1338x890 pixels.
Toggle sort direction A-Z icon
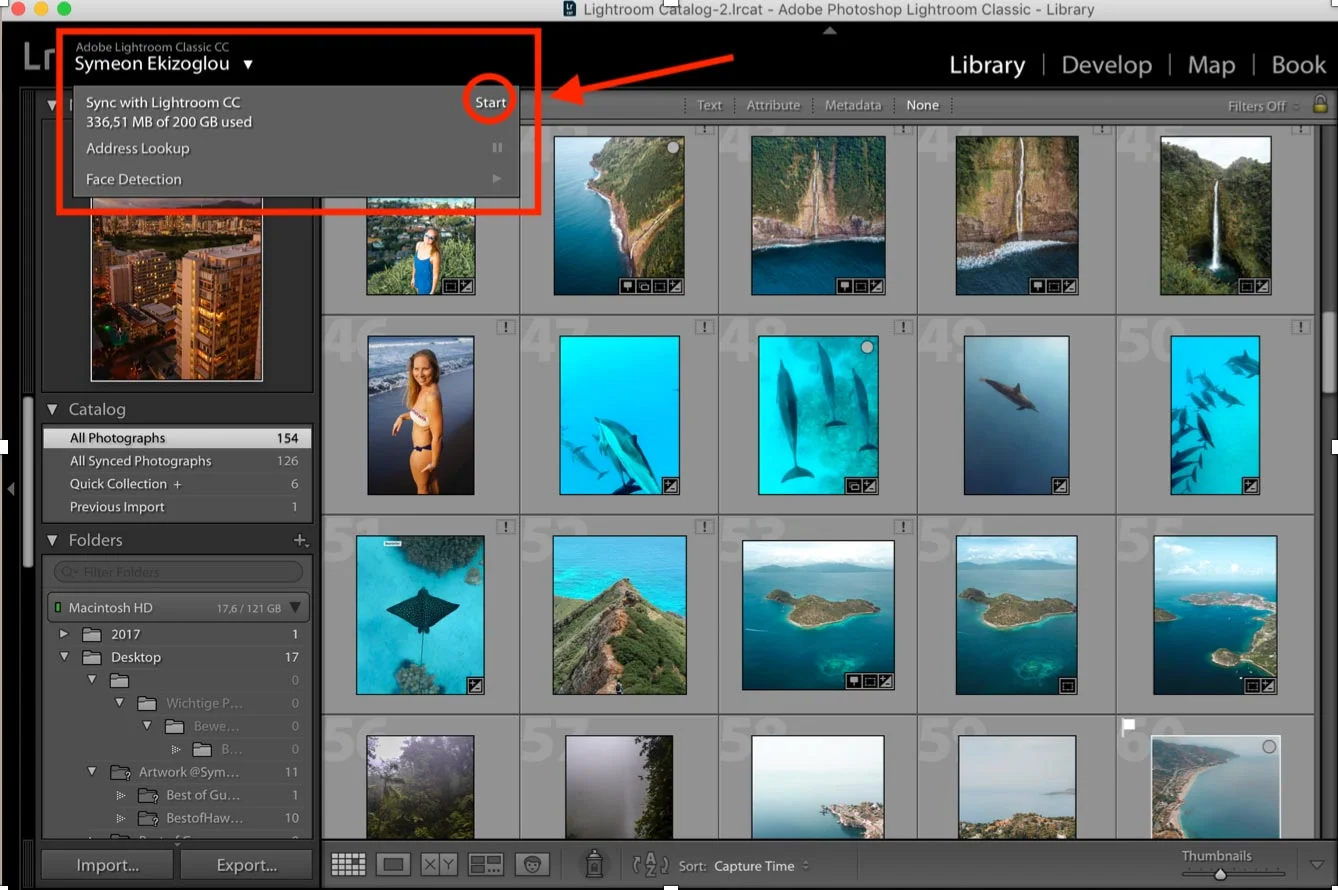[650, 865]
